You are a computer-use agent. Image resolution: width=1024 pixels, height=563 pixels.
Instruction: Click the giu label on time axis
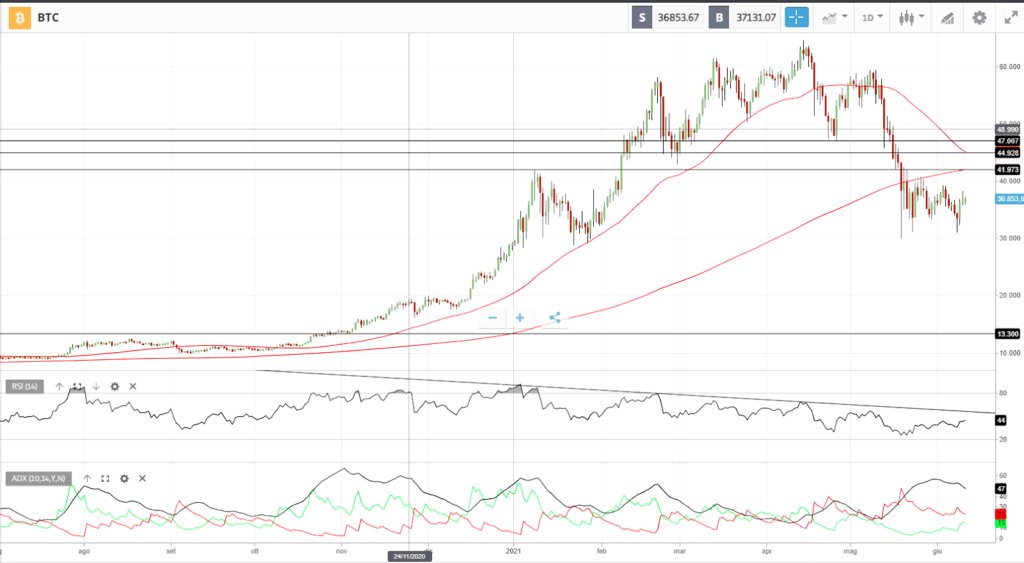pyautogui.click(x=937, y=551)
